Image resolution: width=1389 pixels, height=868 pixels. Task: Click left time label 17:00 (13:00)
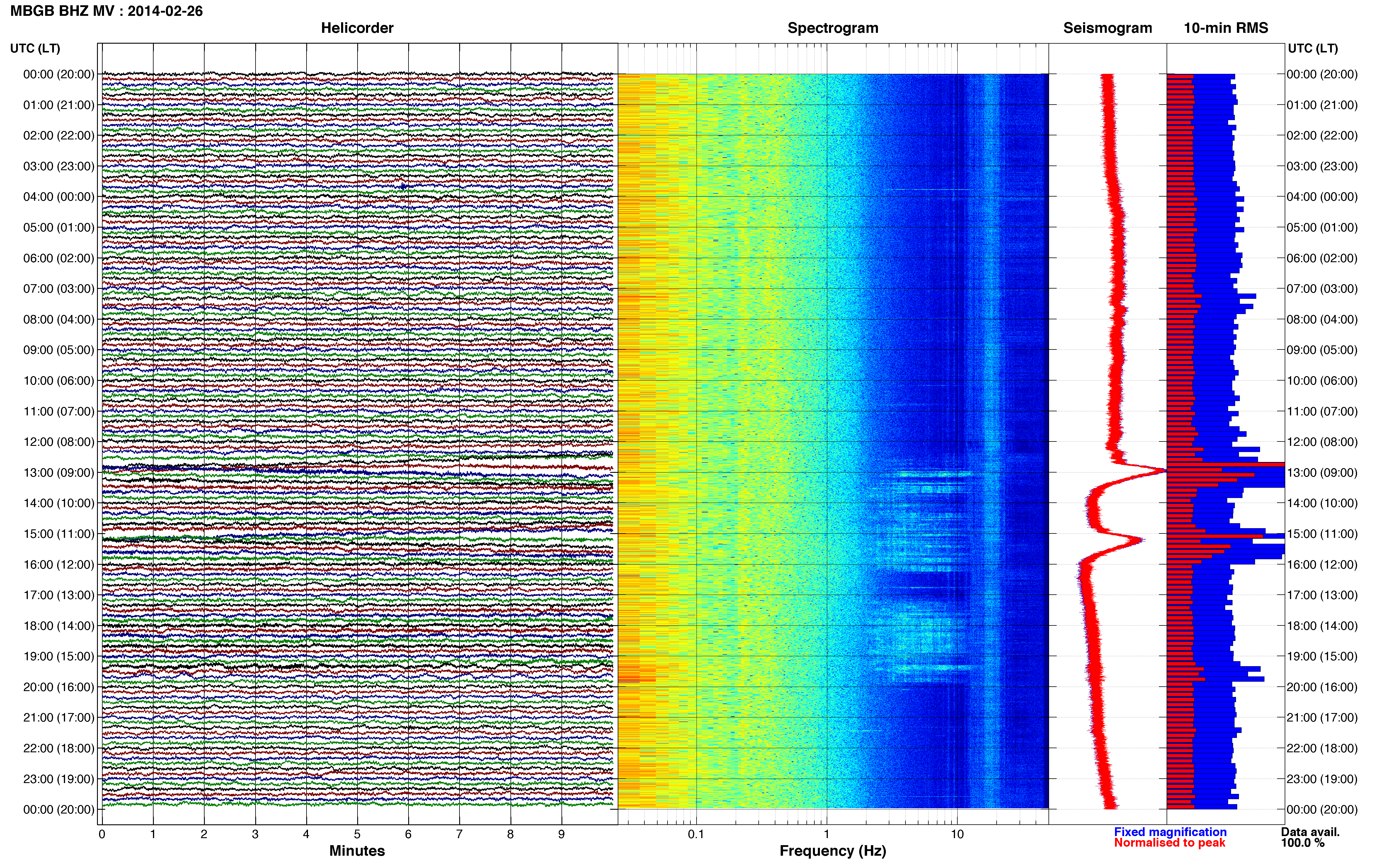pos(59,595)
